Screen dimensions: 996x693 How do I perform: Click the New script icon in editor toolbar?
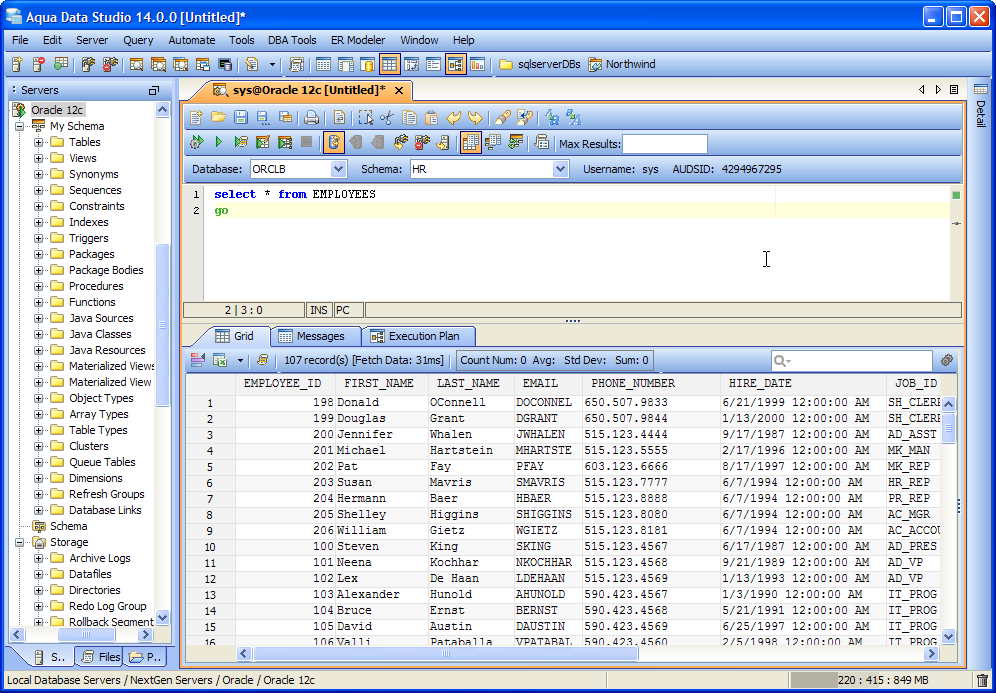(196, 118)
